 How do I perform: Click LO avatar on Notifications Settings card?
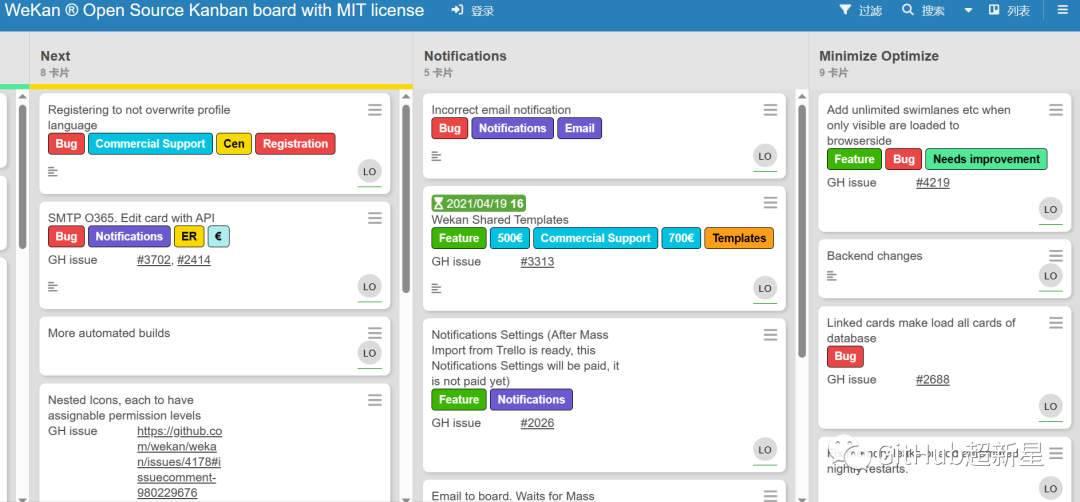pos(765,450)
